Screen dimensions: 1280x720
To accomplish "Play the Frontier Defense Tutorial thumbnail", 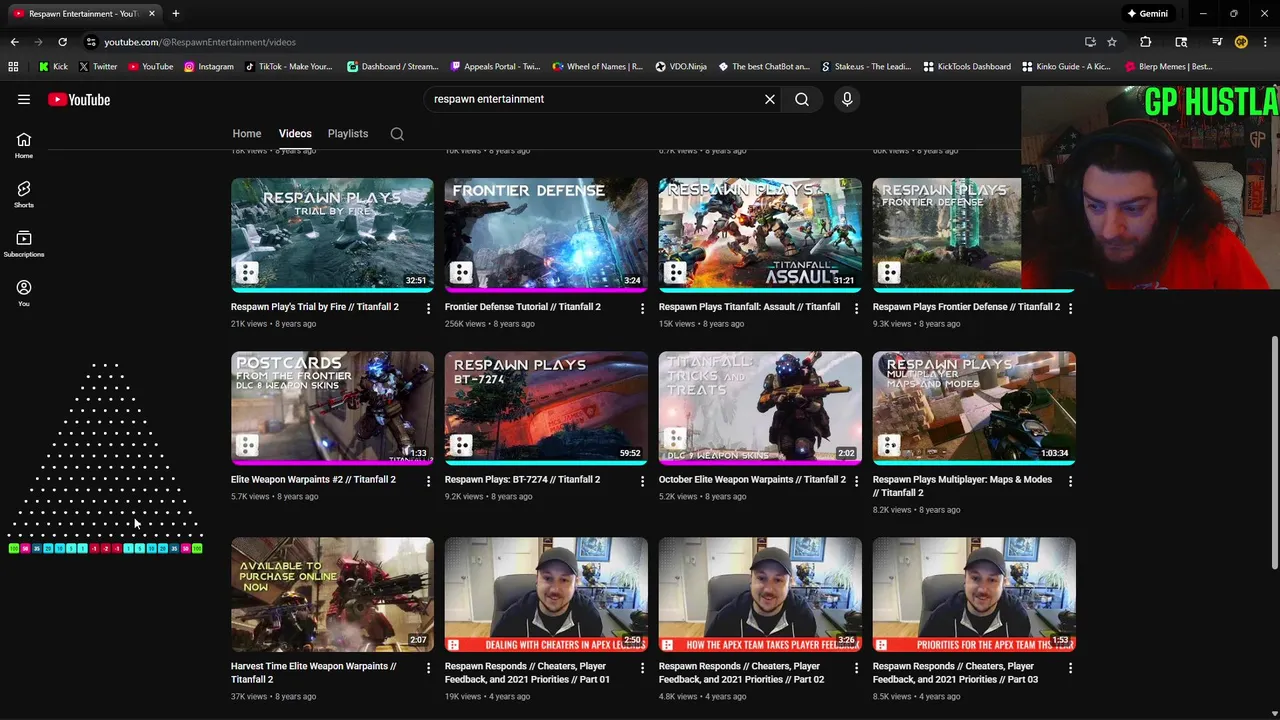I will coord(546,235).
